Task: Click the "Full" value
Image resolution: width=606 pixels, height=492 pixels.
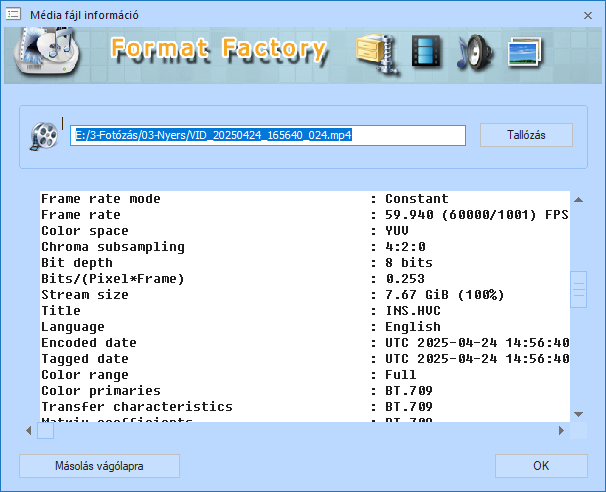Action: [401, 375]
